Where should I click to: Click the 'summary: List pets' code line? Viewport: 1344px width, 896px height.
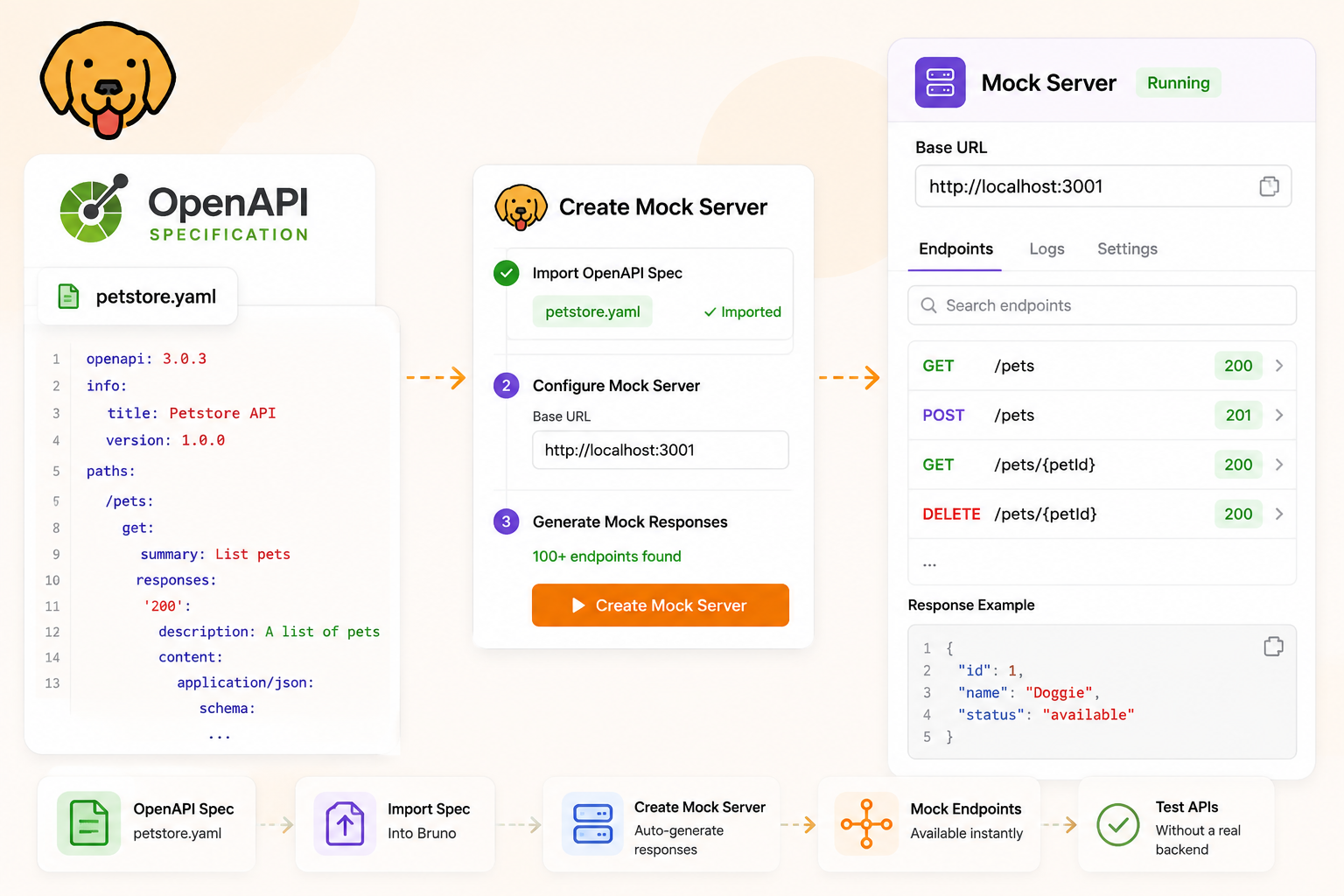click(215, 554)
